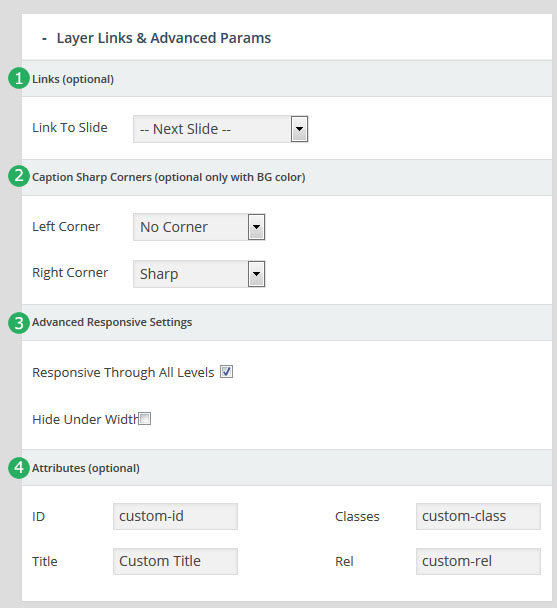Click the green number 3 badge
This screenshot has height=608, width=557.
[19, 323]
